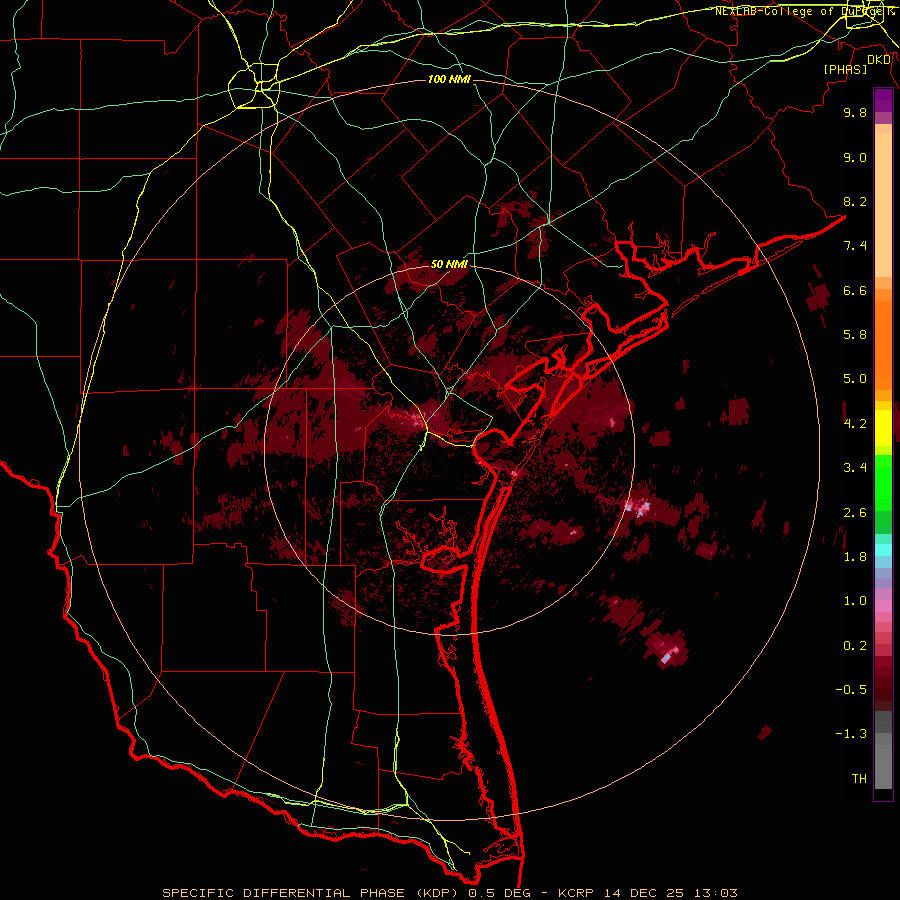Click the "100 NMI" range ring label
The height and width of the screenshot is (900, 900).
pyautogui.click(x=449, y=79)
